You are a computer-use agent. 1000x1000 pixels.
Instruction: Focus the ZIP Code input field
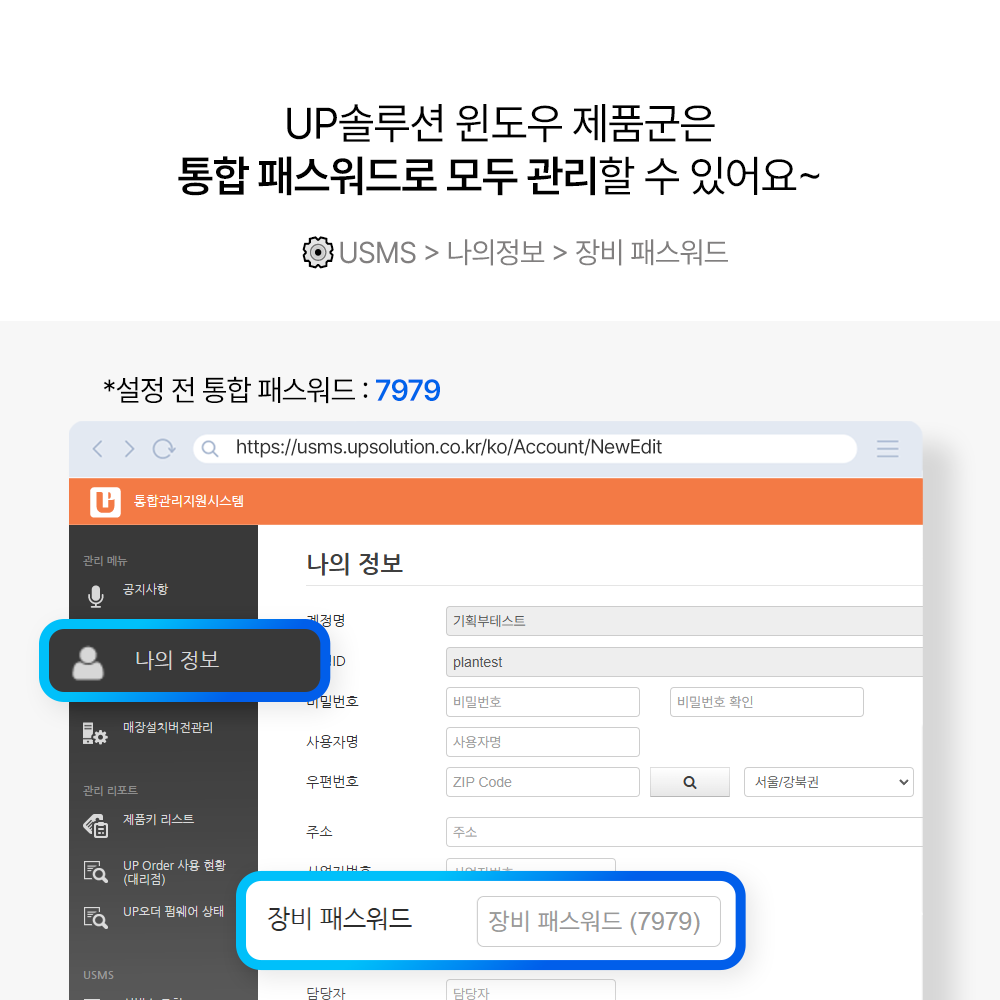pos(543,782)
